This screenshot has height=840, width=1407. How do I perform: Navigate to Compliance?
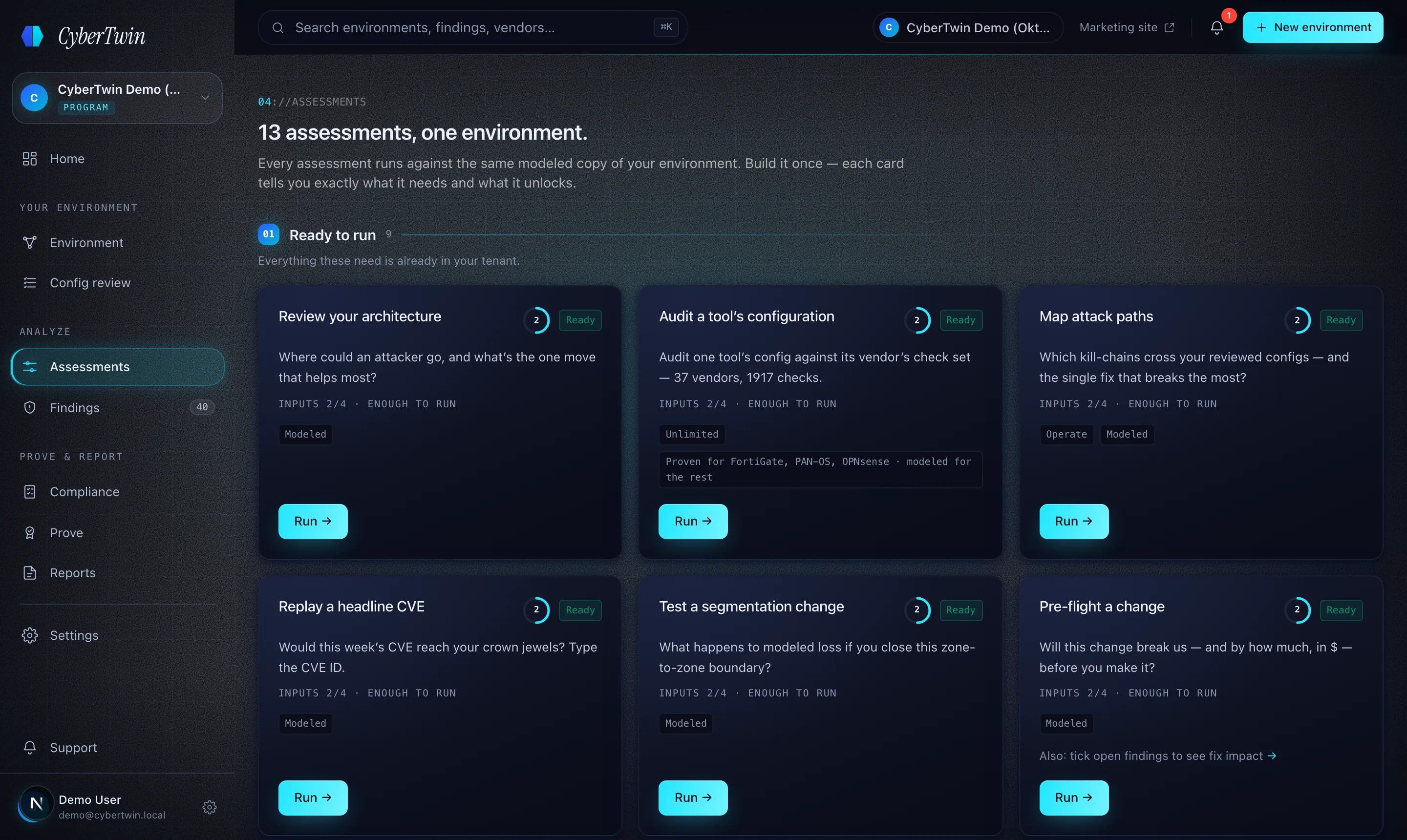coord(117,492)
